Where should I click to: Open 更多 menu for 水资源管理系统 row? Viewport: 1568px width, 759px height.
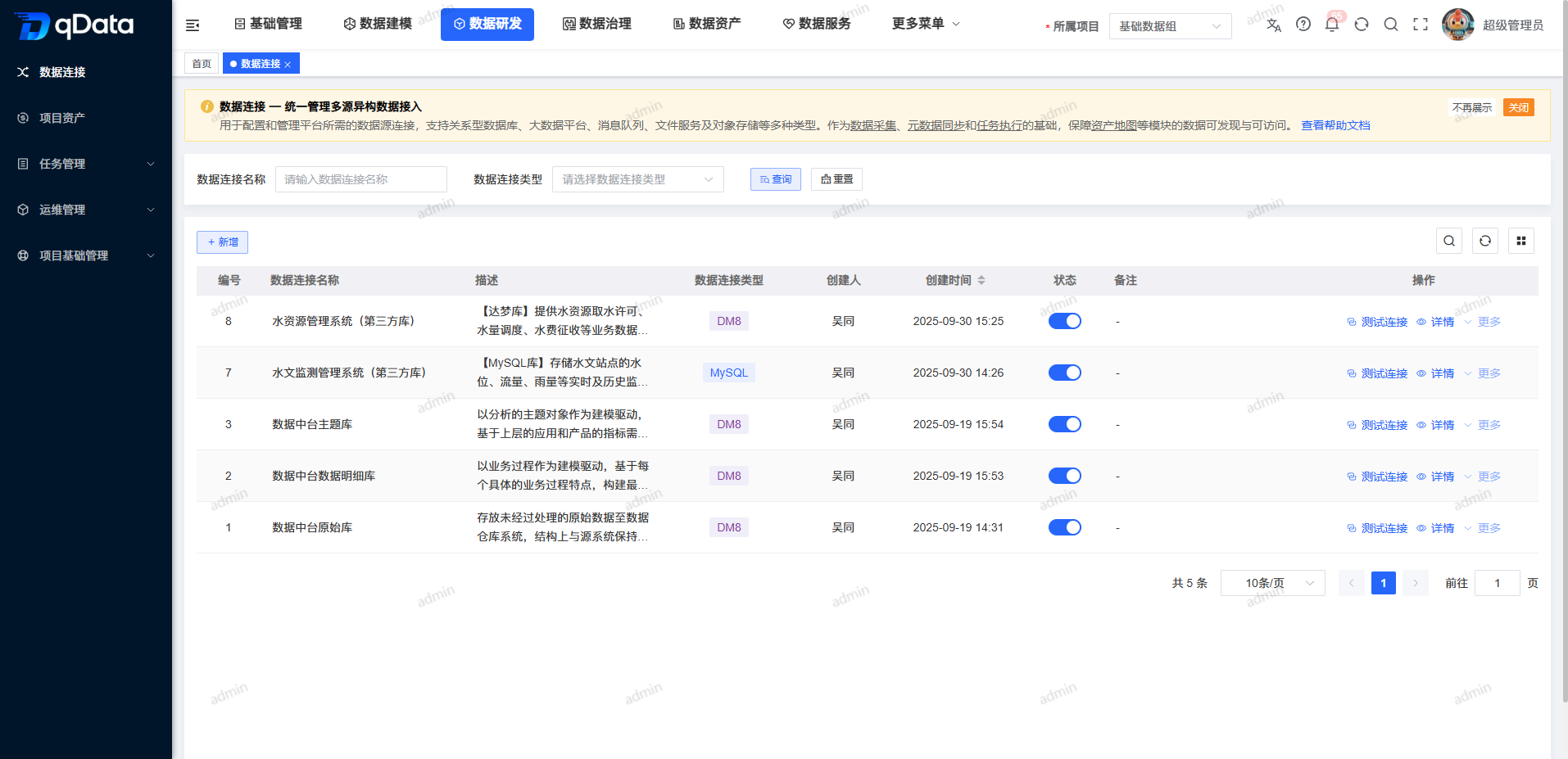1483,322
